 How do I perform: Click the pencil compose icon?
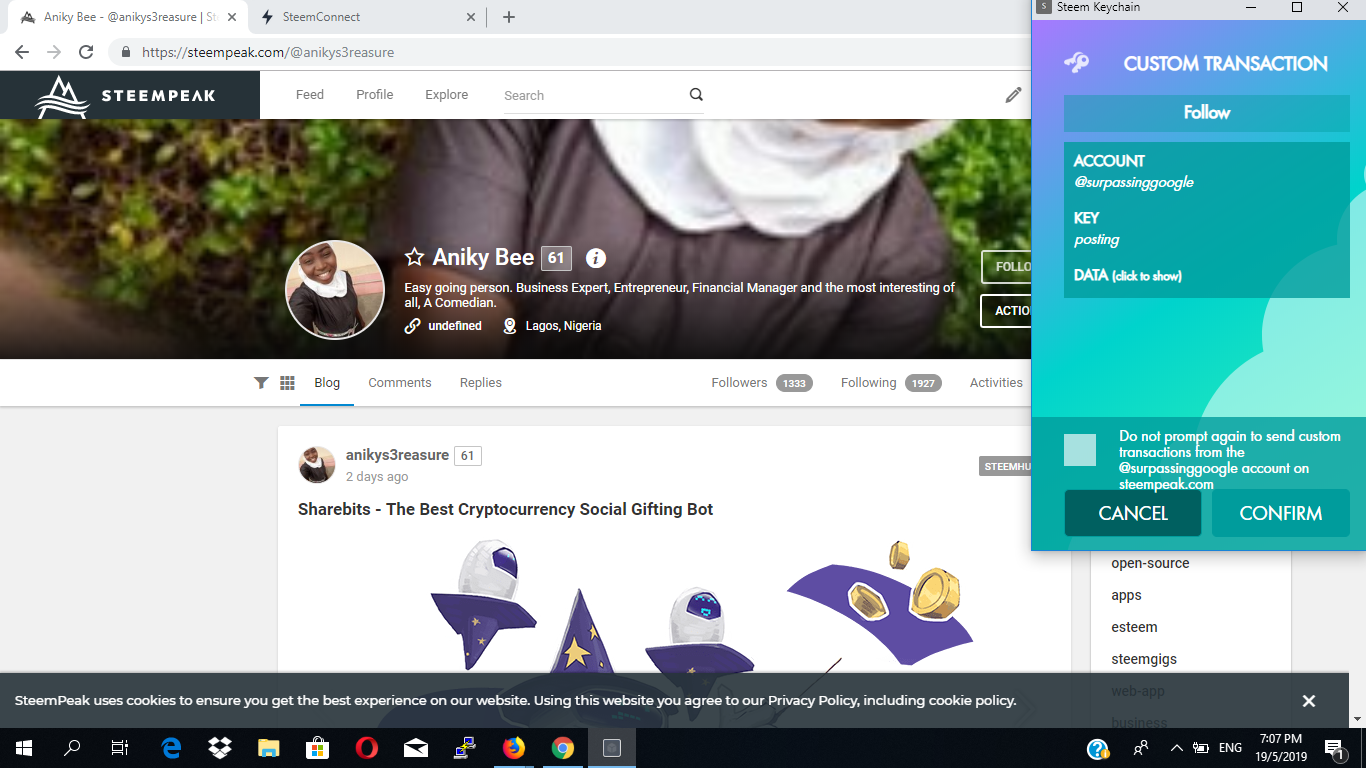point(1013,95)
